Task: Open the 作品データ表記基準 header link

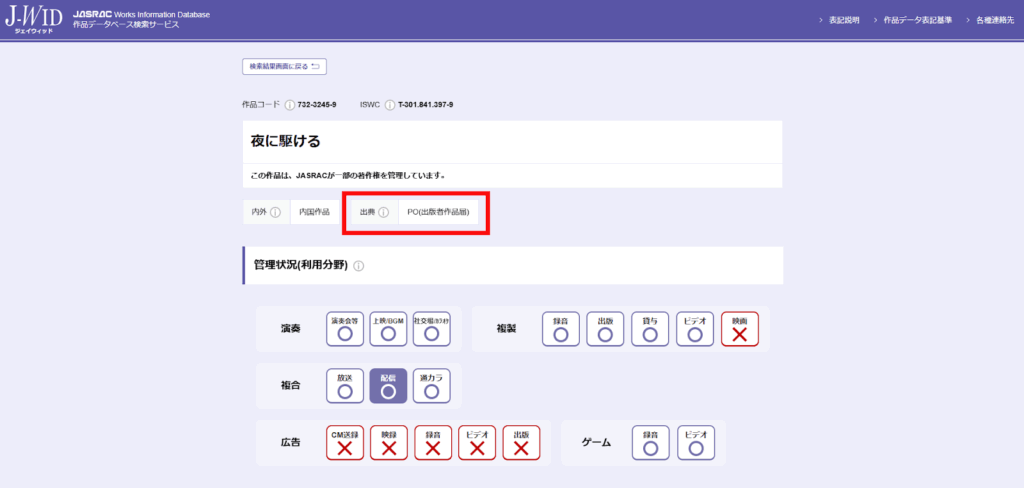Action: 917,20
